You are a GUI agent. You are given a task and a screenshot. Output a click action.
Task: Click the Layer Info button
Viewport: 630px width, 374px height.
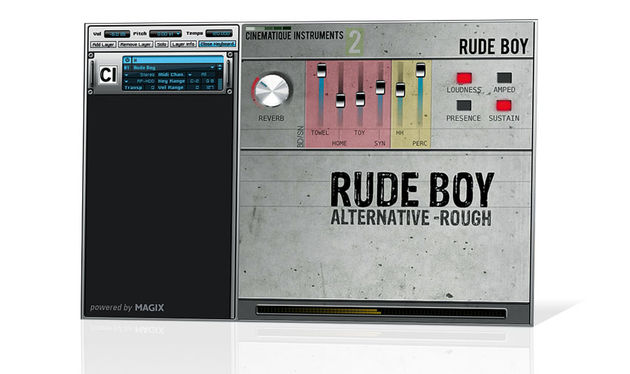(183, 44)
